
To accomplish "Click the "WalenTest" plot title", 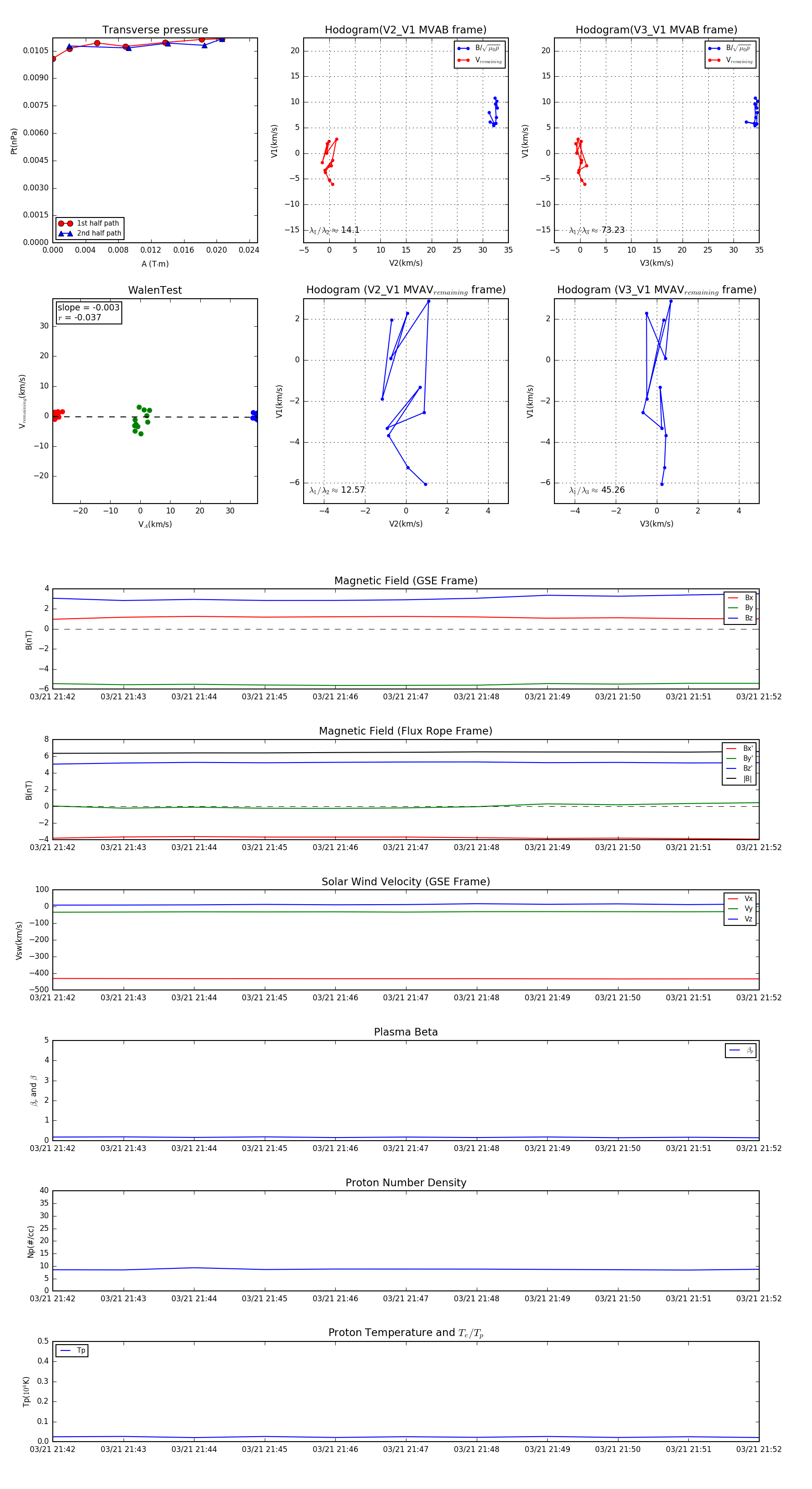I will (x=155, y=290).
